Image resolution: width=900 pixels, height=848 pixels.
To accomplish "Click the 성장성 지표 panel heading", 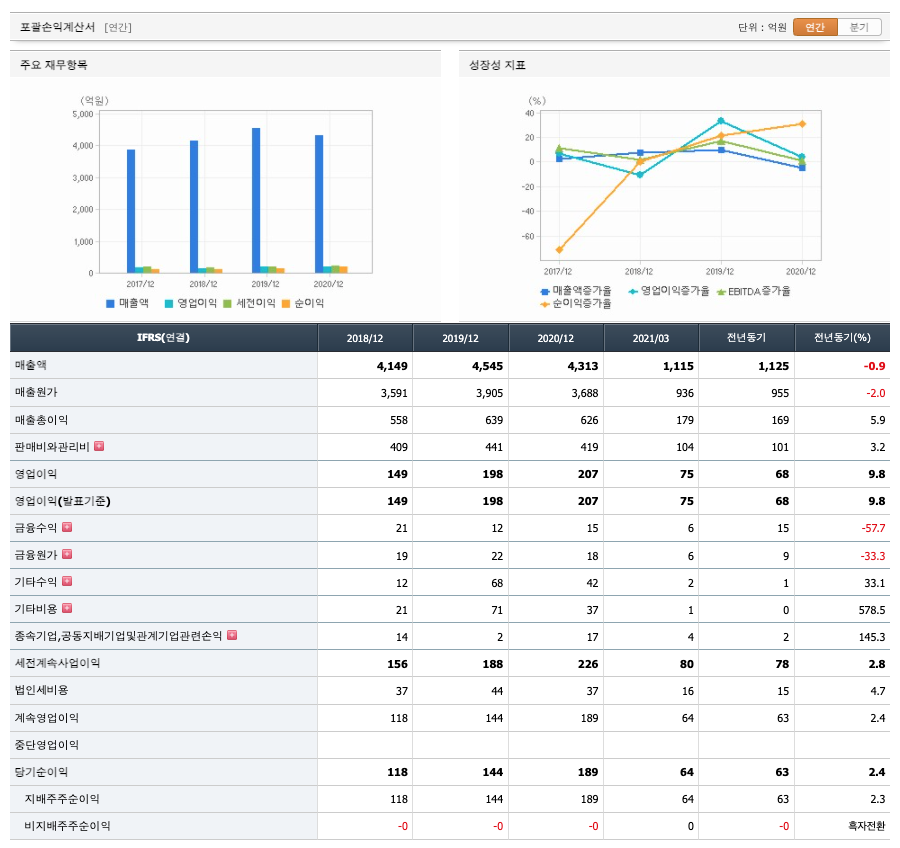I will pos(497,65).
